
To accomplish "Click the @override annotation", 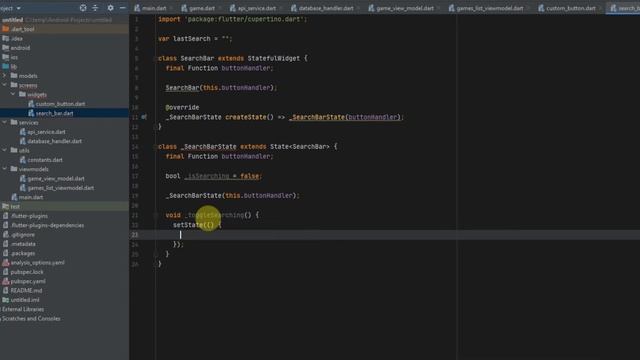I will [182, 107].
